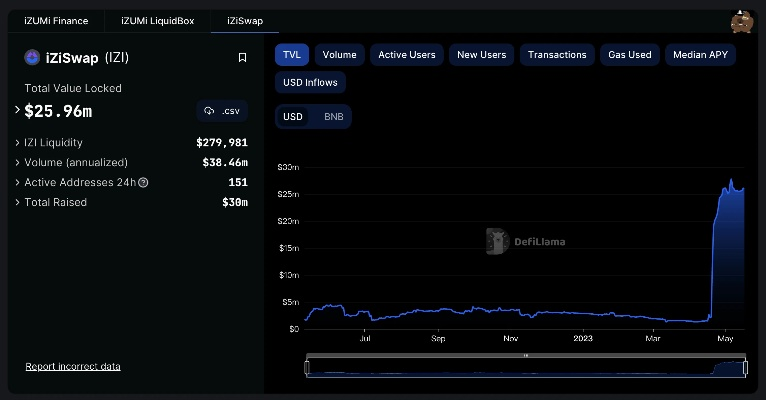The width and height of the screenshot is (766, 400).
Task: Open the iZUMi LiquidBox tab
Action: point(158,21)
